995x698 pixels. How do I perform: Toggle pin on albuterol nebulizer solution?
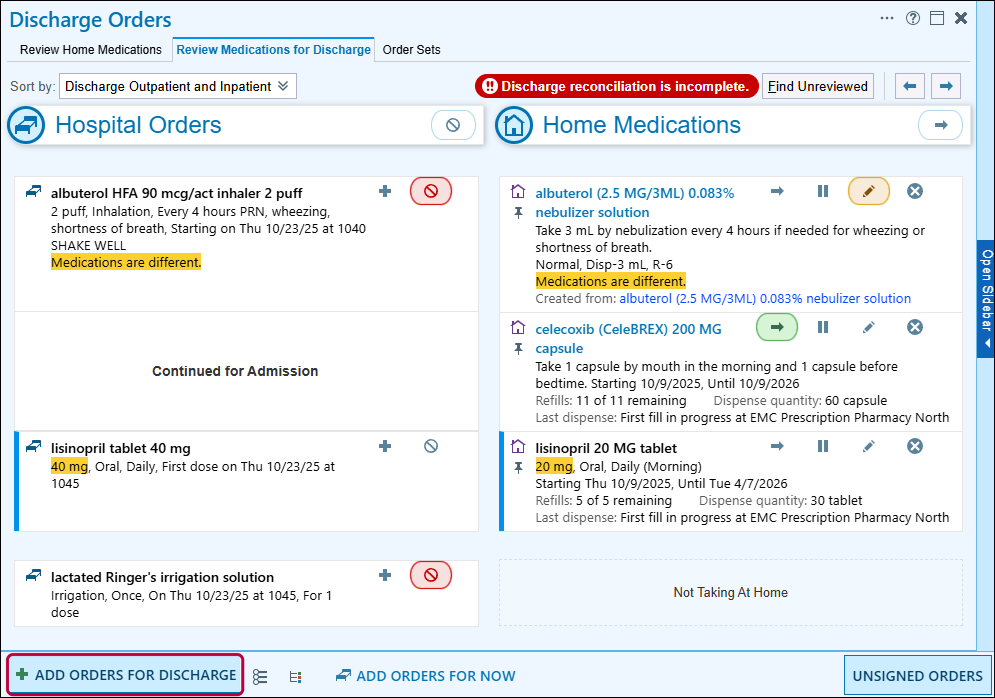[x=518, y=213]
